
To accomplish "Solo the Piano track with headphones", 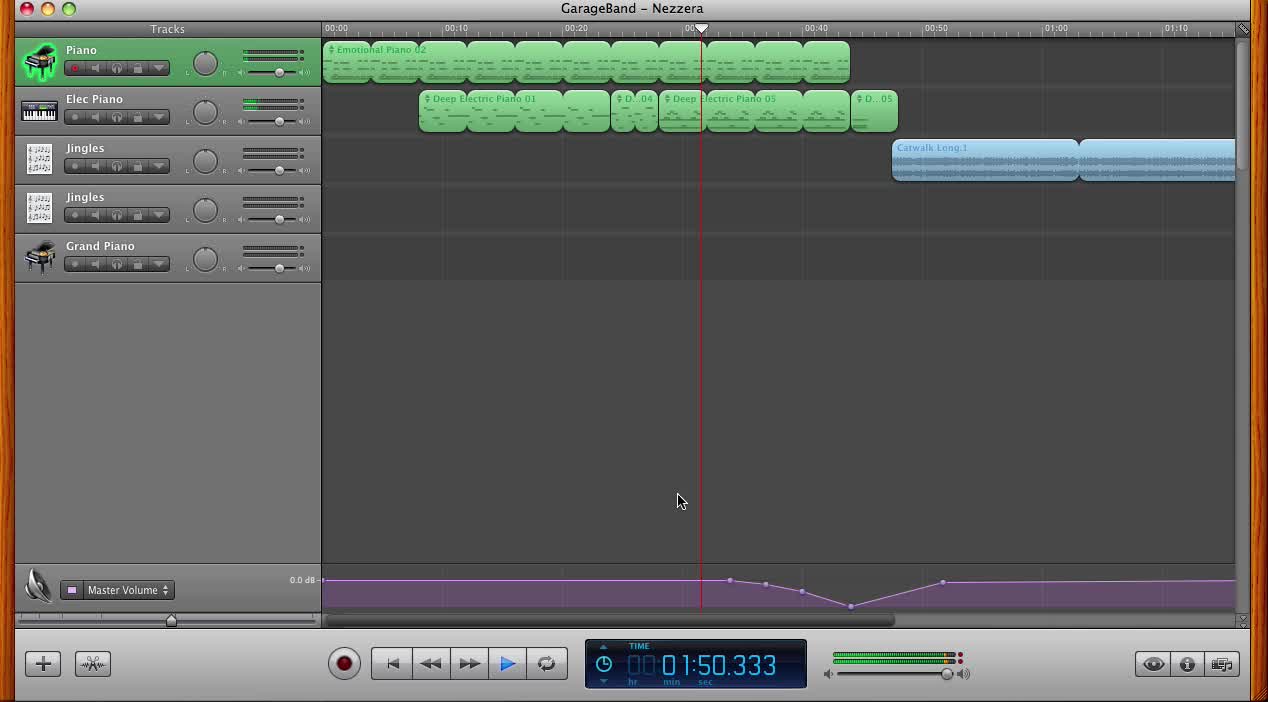I will coord(117,69).
